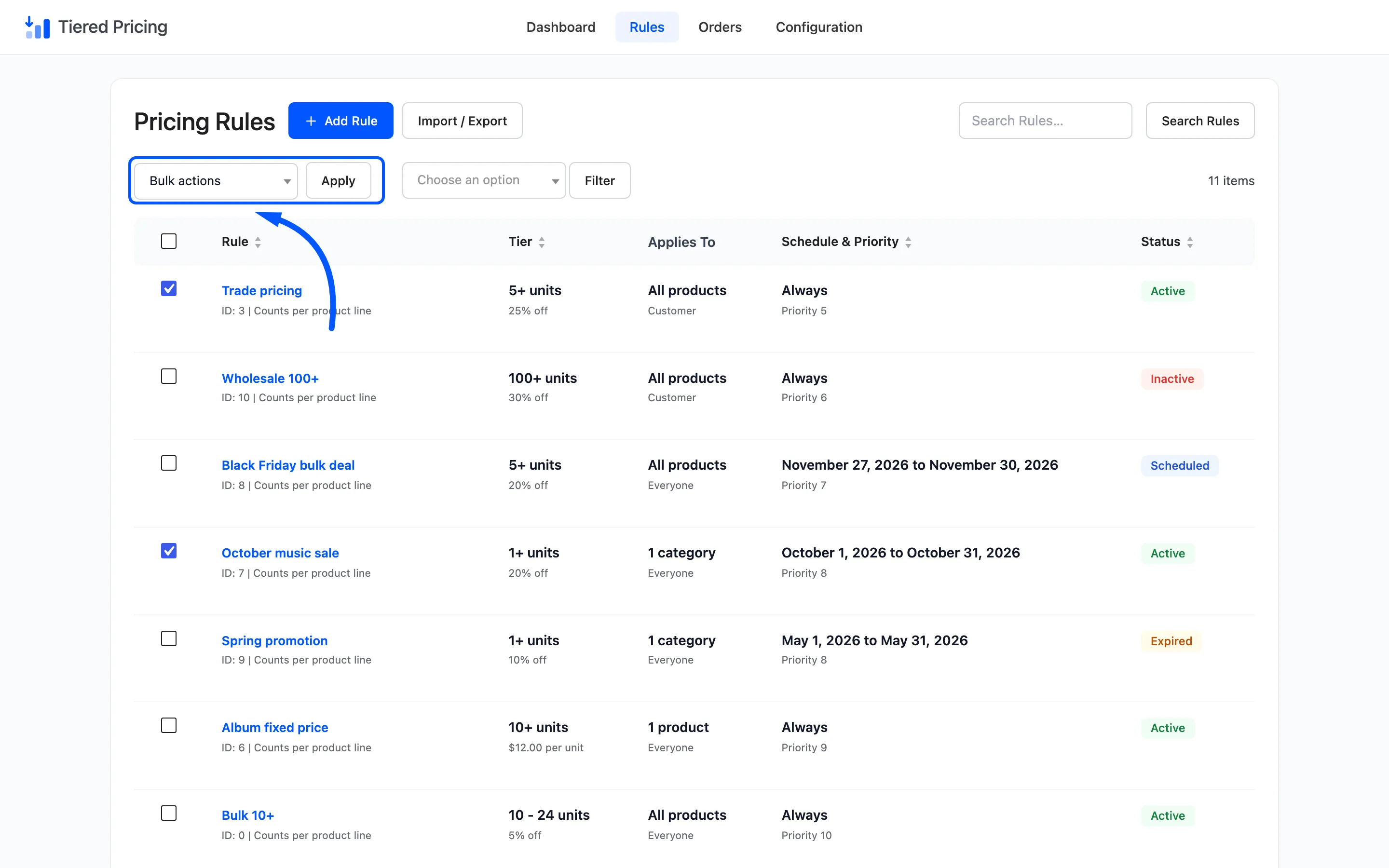This screenshot has height=868, width=1389.
Task: Click the 10 - 24 units tier text
Action: point(549,815)
